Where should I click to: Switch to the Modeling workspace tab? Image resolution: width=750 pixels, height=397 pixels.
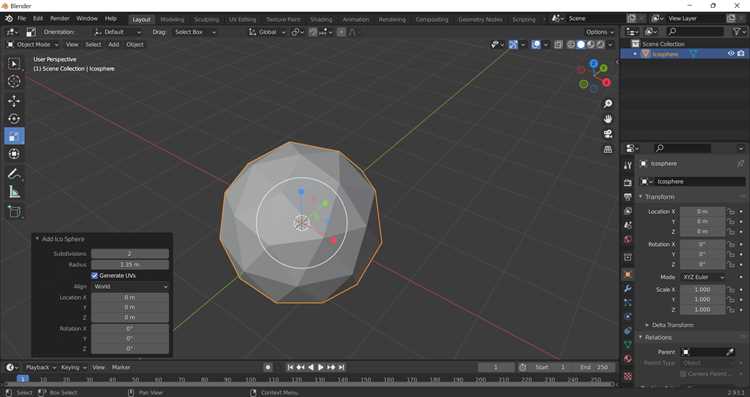click(172, 20)
